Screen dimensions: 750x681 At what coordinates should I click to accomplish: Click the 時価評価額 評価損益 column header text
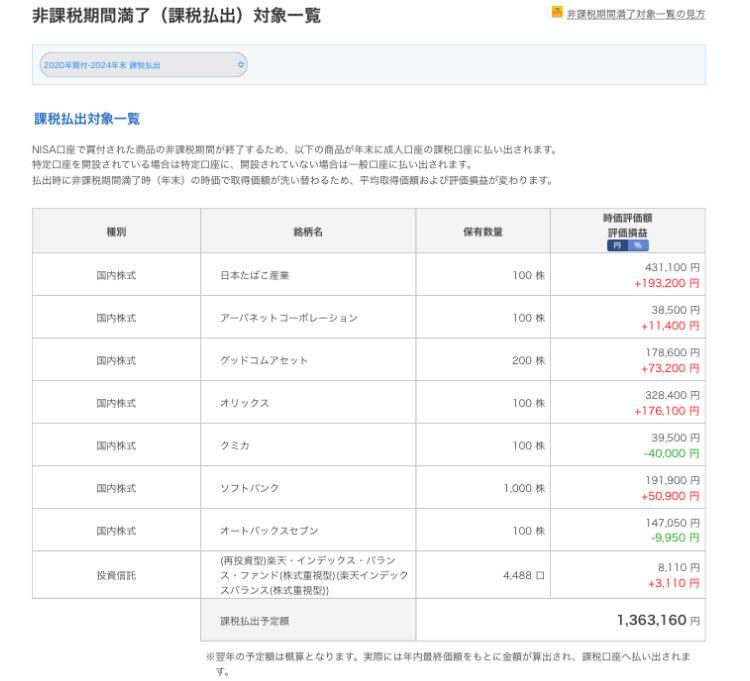[x=627, y=224]
